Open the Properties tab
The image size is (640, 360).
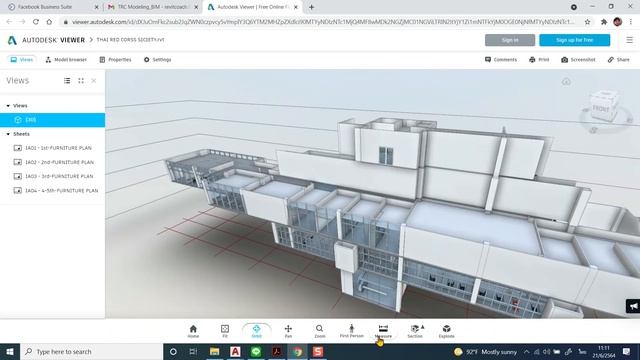tap(115, 60)
